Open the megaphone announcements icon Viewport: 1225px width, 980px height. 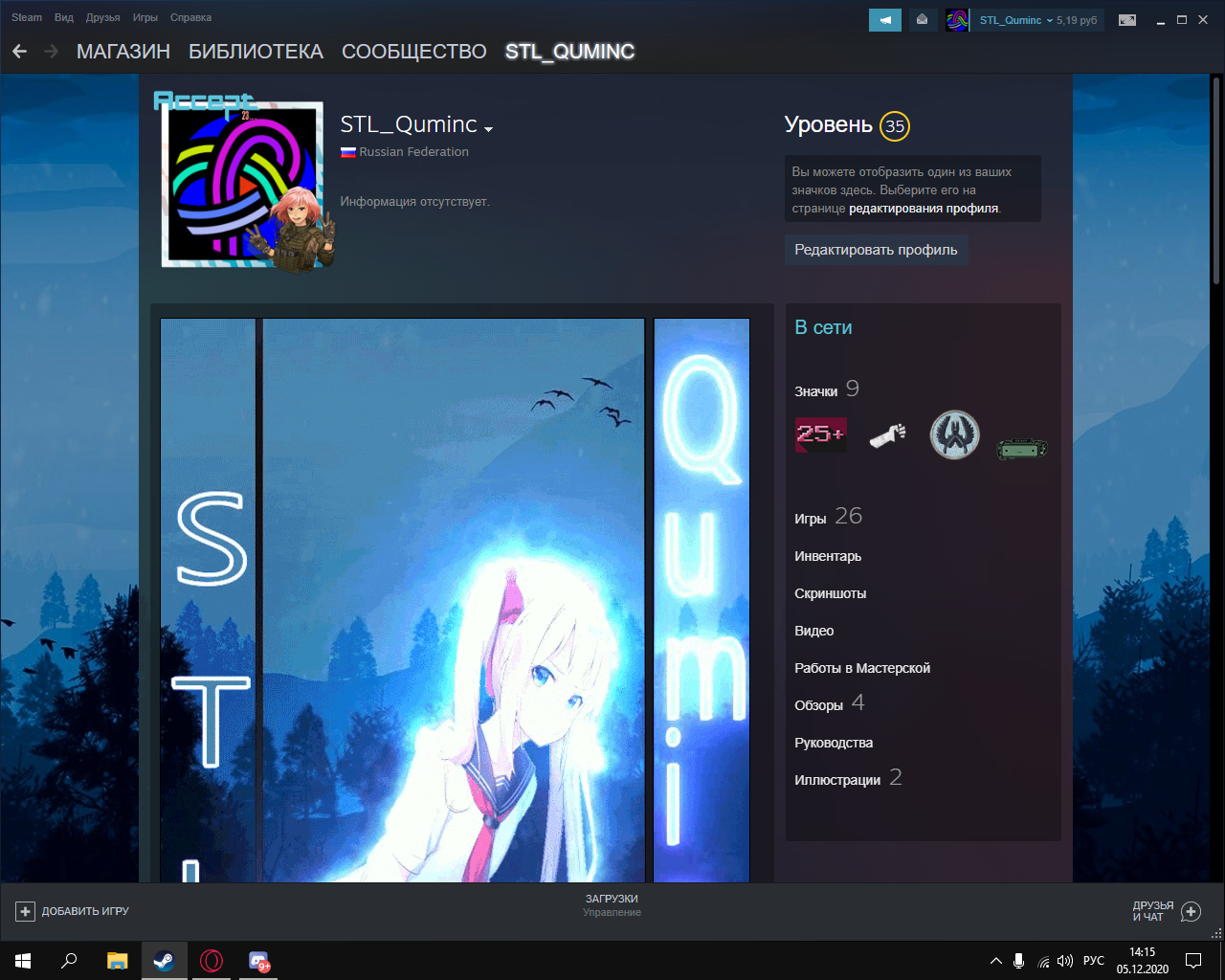885,20
